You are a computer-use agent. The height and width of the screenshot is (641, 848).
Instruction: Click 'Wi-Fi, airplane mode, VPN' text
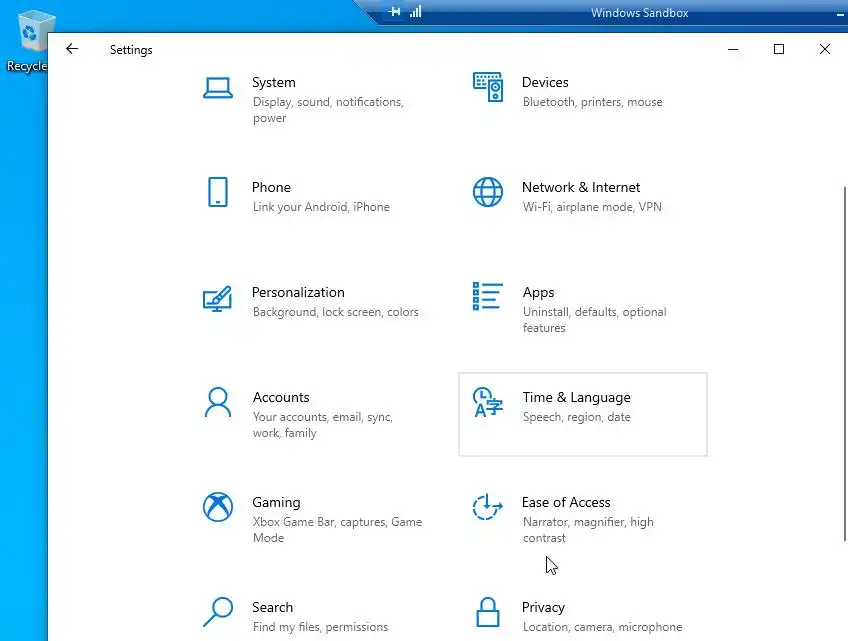(592, 207)
